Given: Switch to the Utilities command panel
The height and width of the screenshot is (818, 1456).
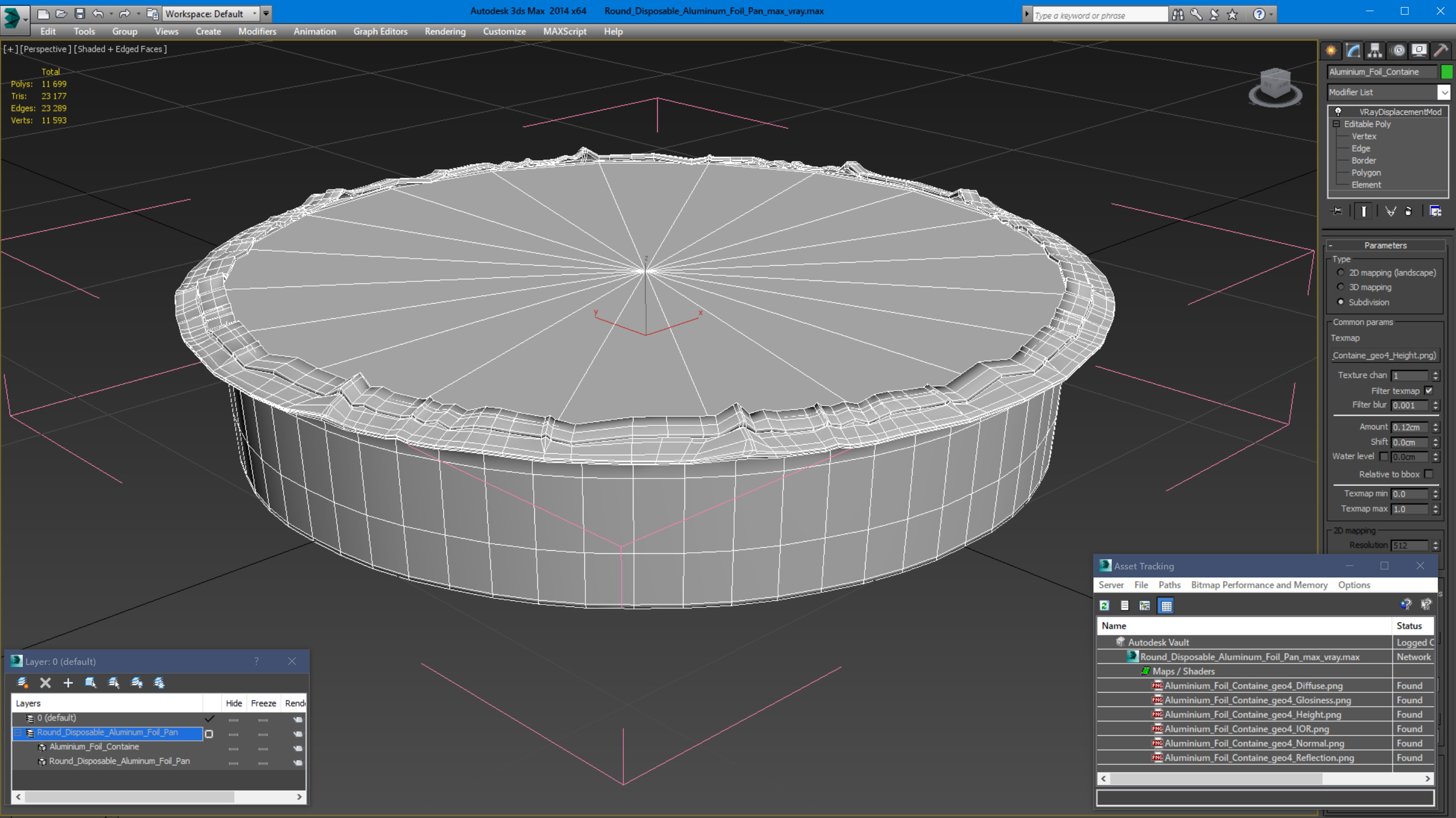Looking at the screenshot, I should coord(1441,51).
